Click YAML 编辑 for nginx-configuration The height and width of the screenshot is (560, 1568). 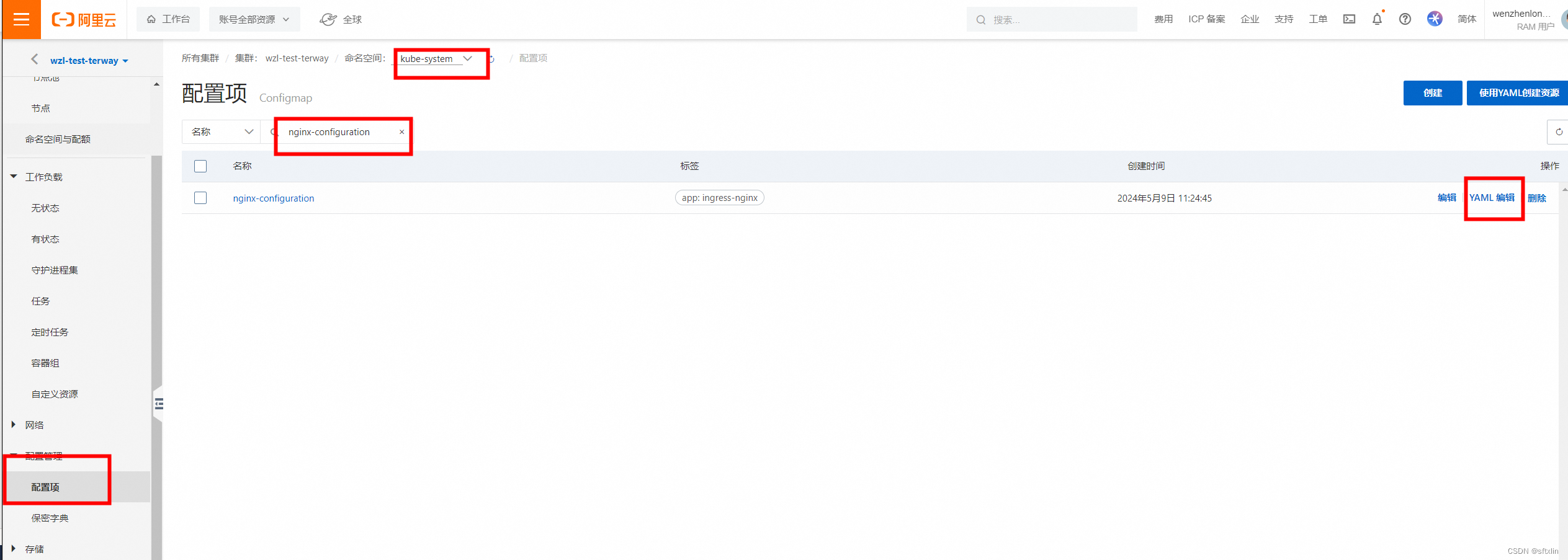[1492, 198]
